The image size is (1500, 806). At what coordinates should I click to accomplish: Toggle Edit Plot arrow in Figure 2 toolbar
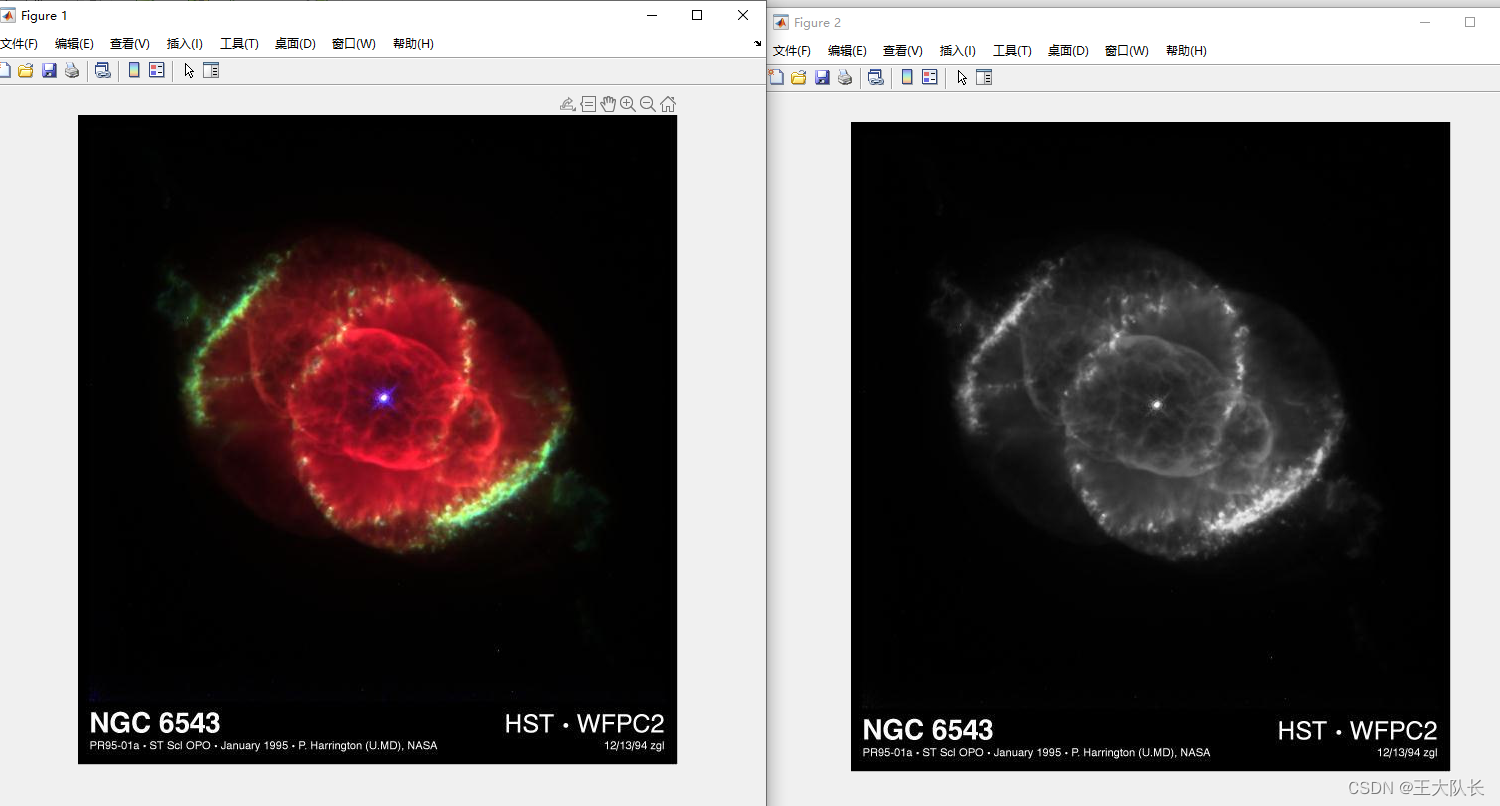[x=962, y=78]
